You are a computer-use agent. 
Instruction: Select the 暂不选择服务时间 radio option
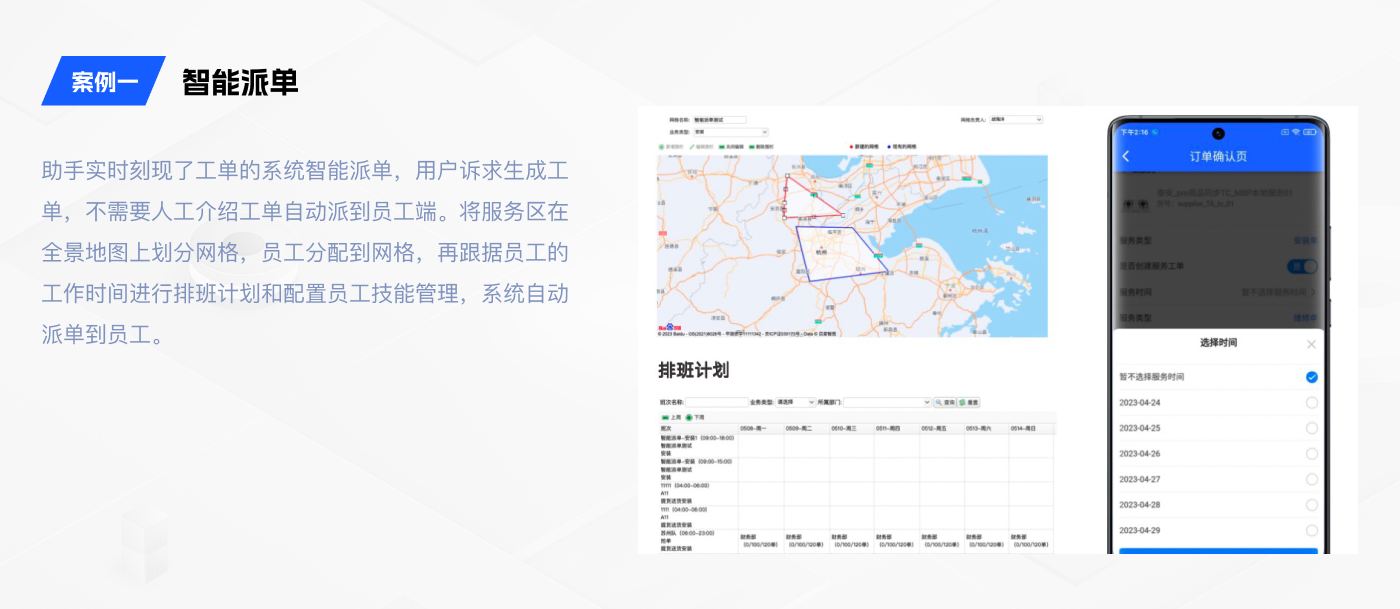click(1311, 377)
